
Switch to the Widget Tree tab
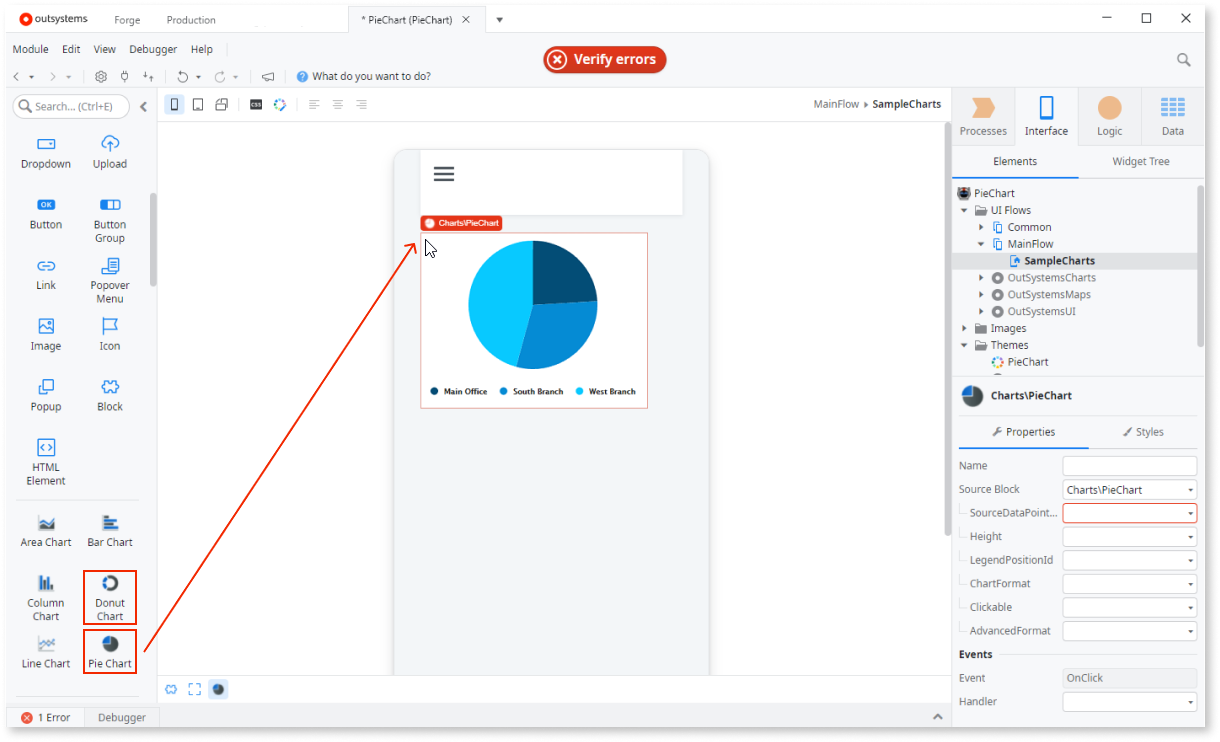pos(1141,161)
